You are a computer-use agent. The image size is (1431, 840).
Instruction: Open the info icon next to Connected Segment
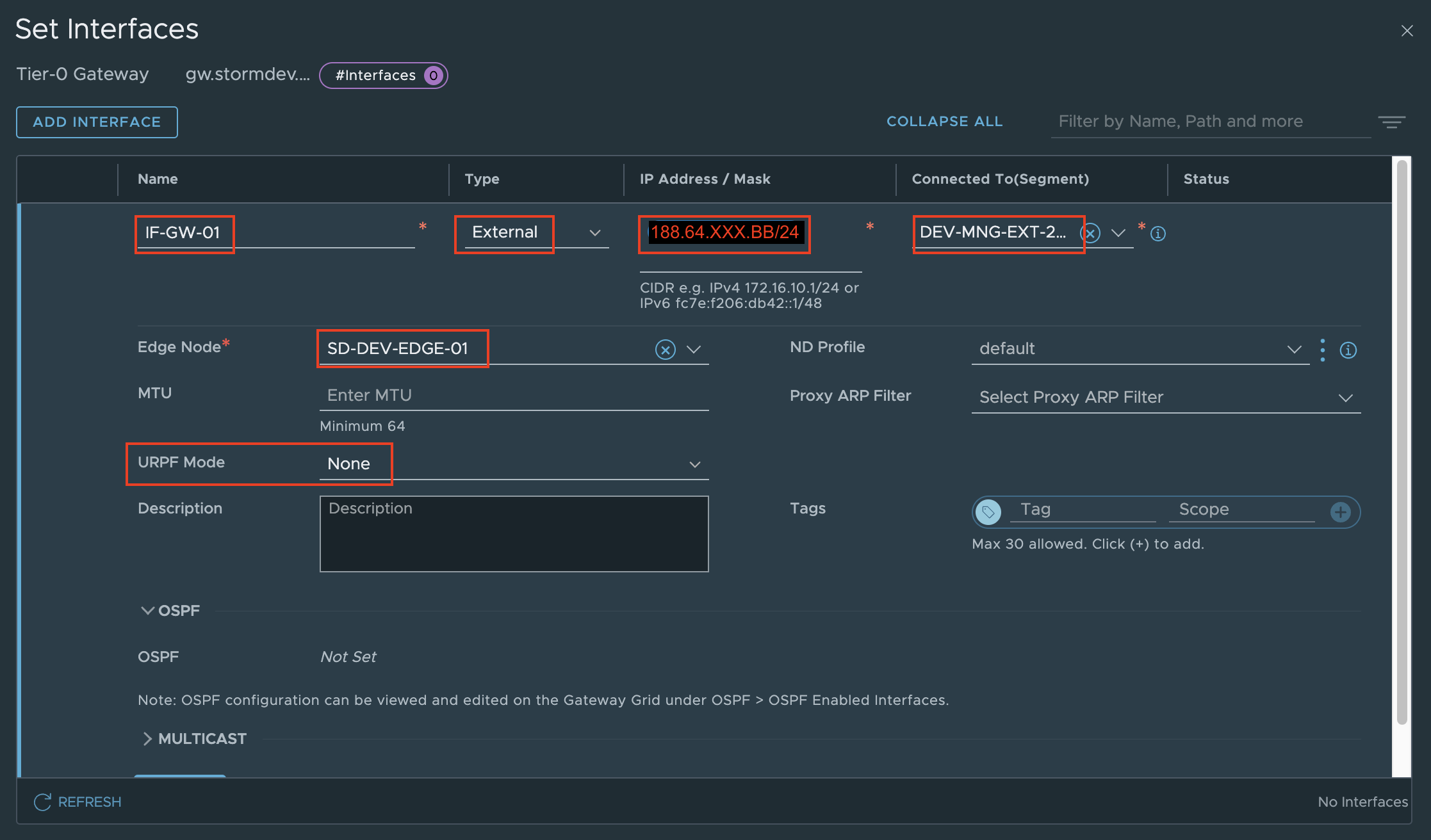[x=1158, y=234]
